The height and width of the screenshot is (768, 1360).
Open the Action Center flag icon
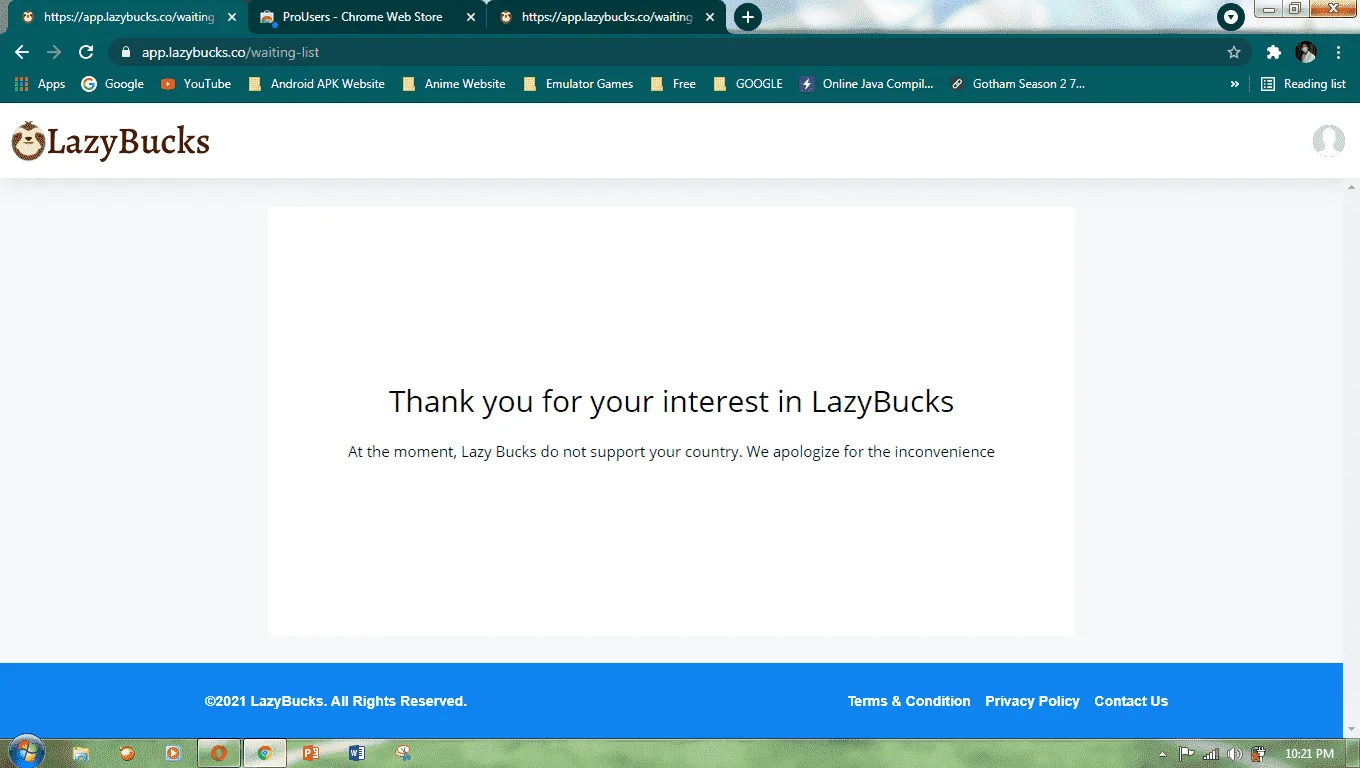(x=1187, y=754)
